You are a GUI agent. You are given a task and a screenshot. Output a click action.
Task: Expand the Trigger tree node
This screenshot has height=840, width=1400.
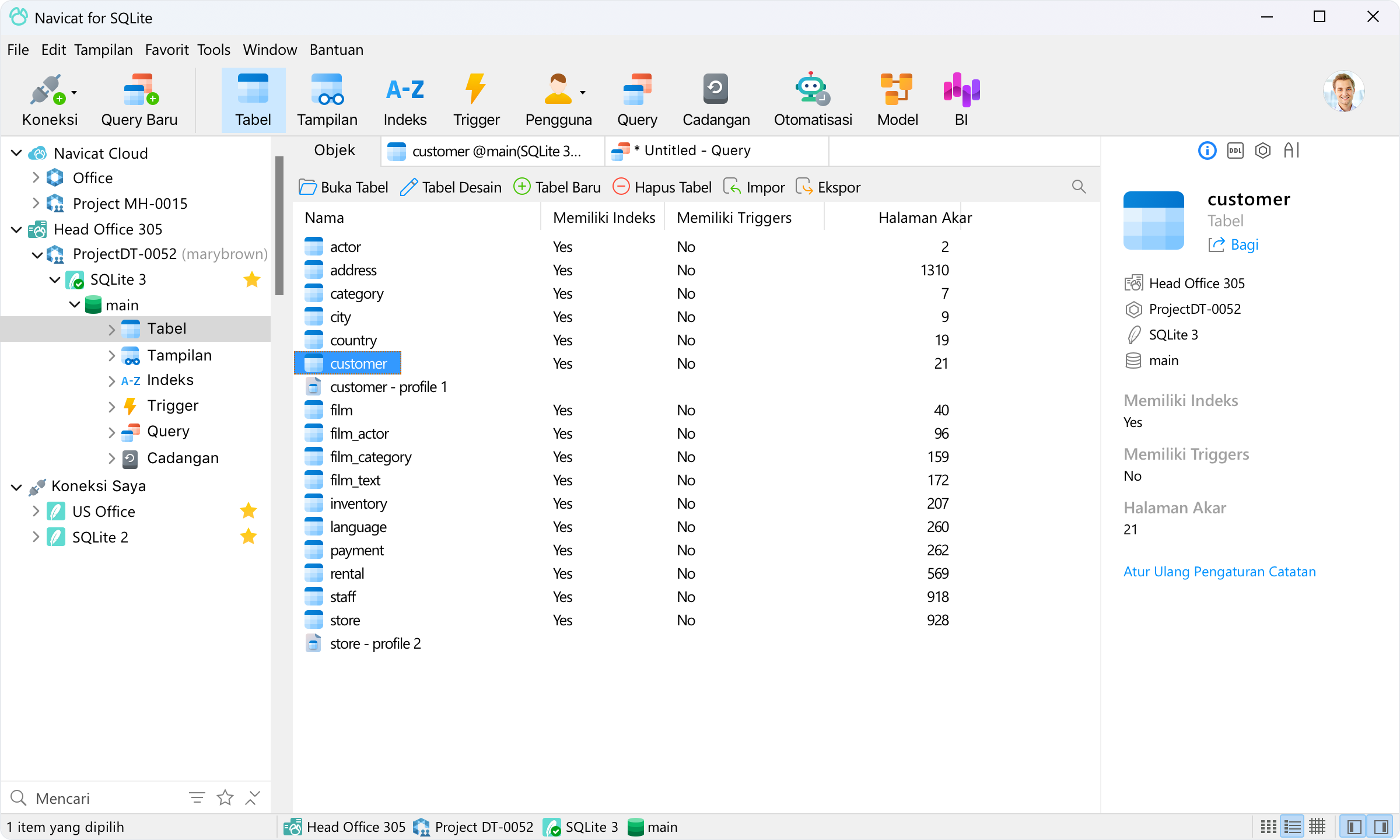click(x=111, y=406)
